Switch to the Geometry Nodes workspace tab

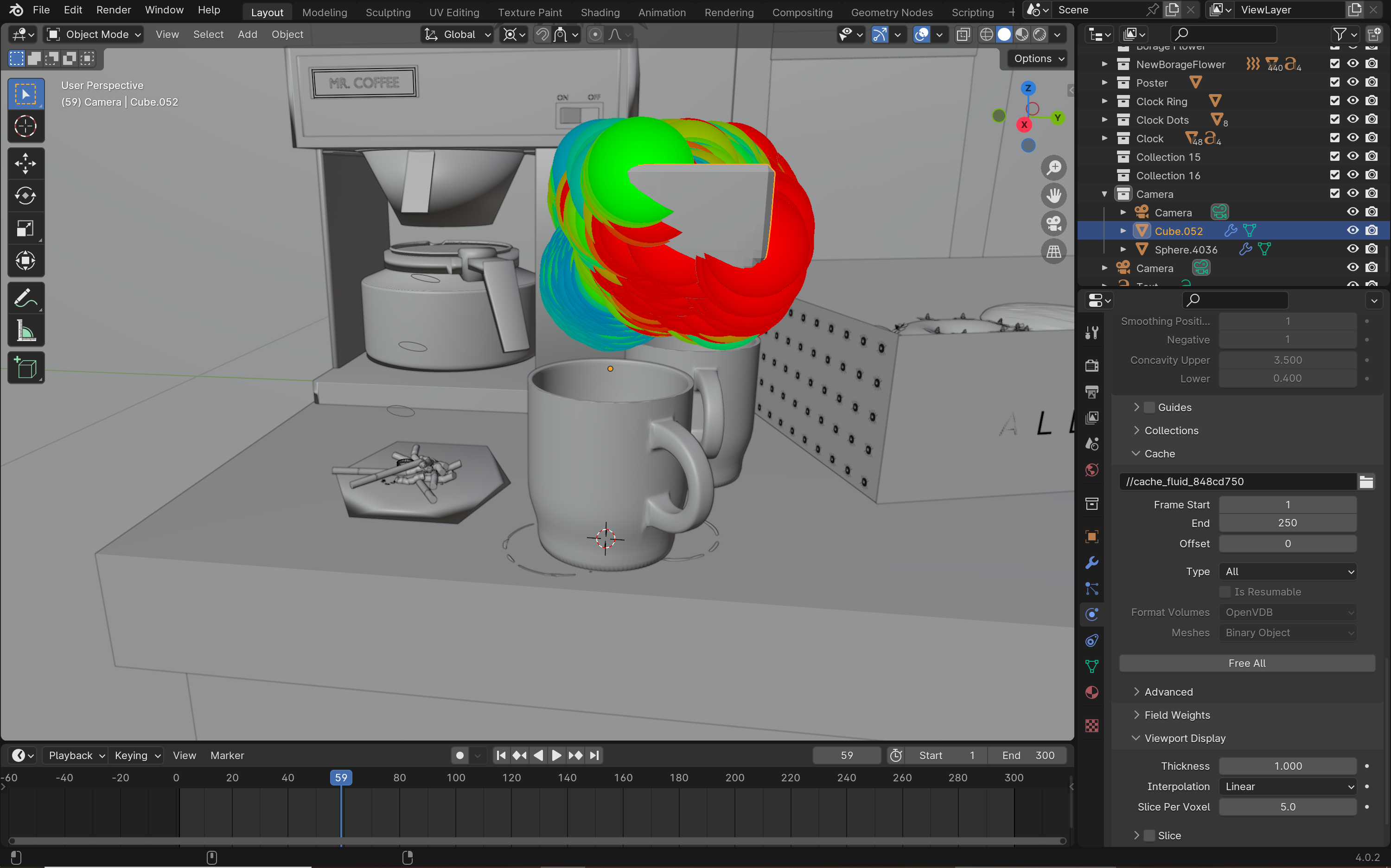tap(891, 12)
